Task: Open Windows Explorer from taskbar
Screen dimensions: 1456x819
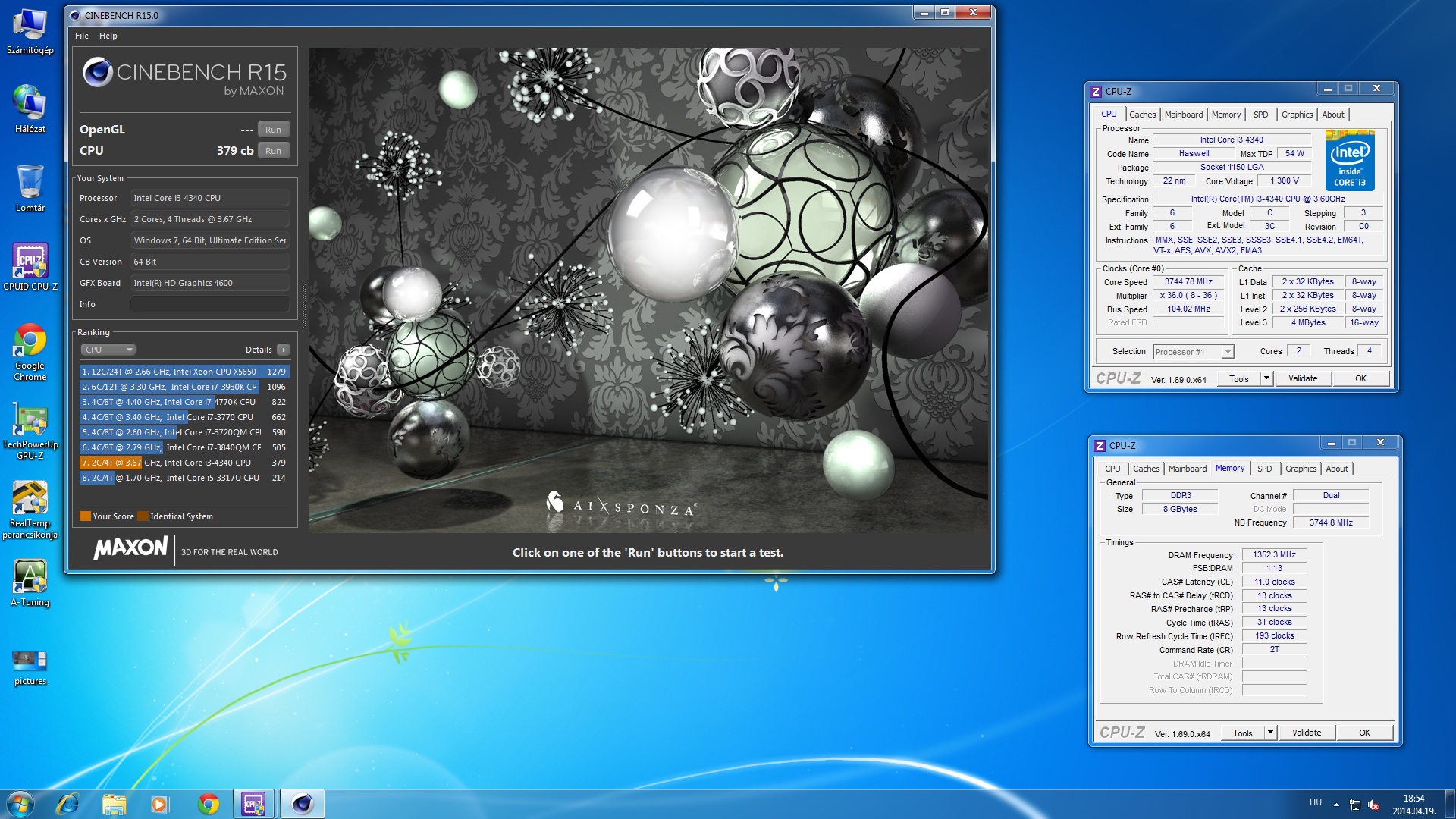Action: (114, 804)
